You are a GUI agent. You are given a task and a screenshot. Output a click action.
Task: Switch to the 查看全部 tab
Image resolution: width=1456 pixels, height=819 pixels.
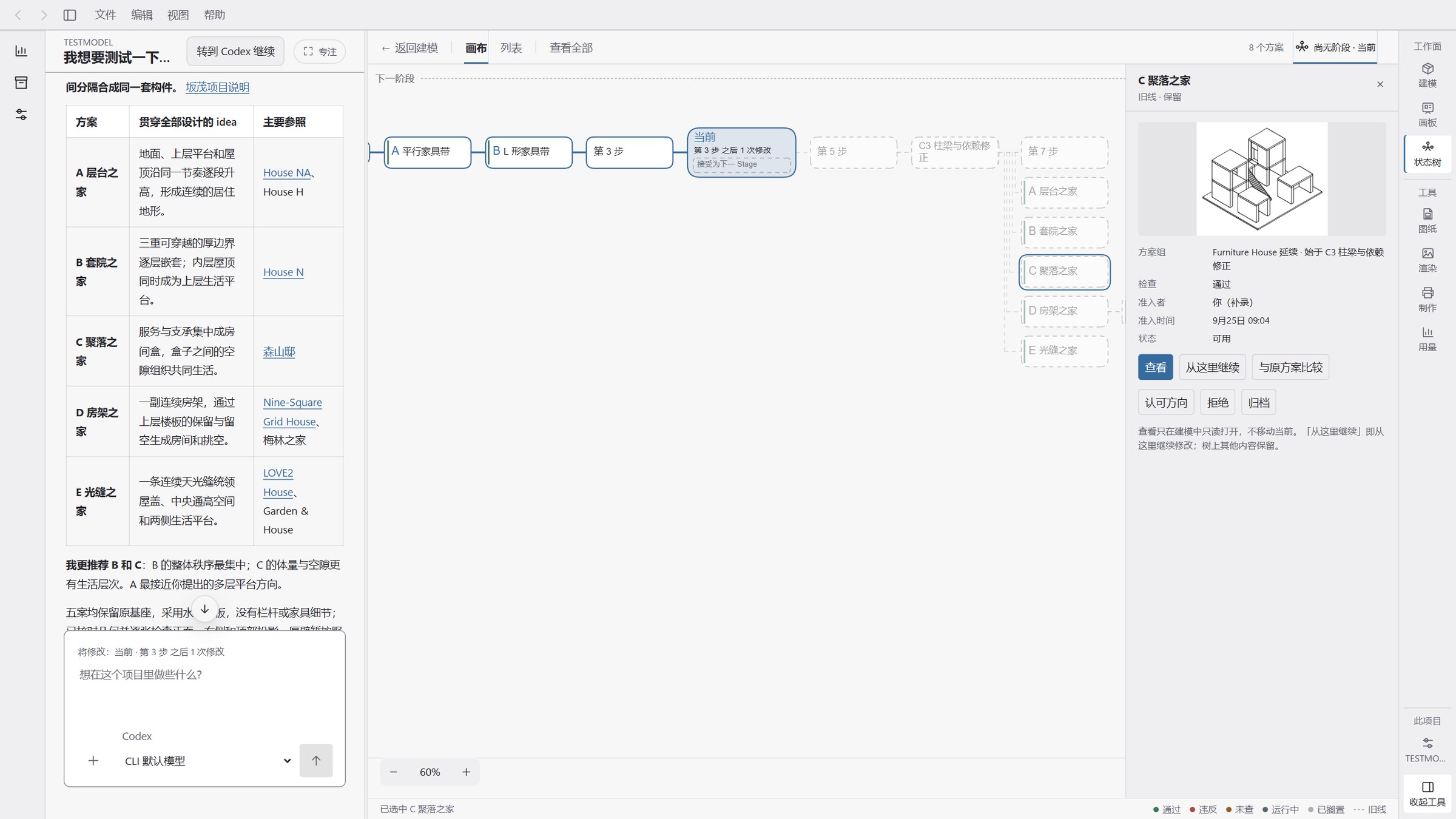point(571,48)
